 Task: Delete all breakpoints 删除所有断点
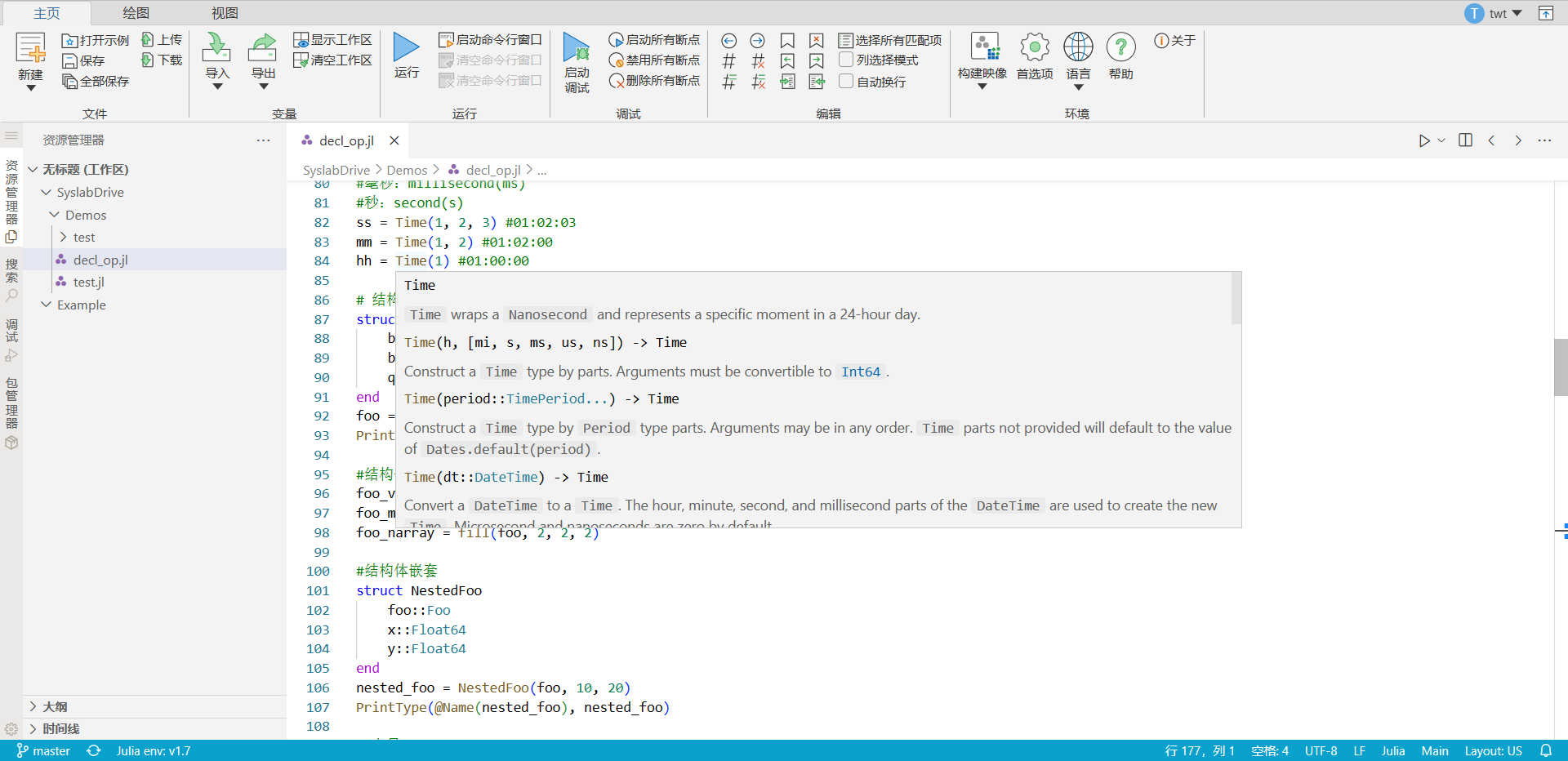(654, 80)
